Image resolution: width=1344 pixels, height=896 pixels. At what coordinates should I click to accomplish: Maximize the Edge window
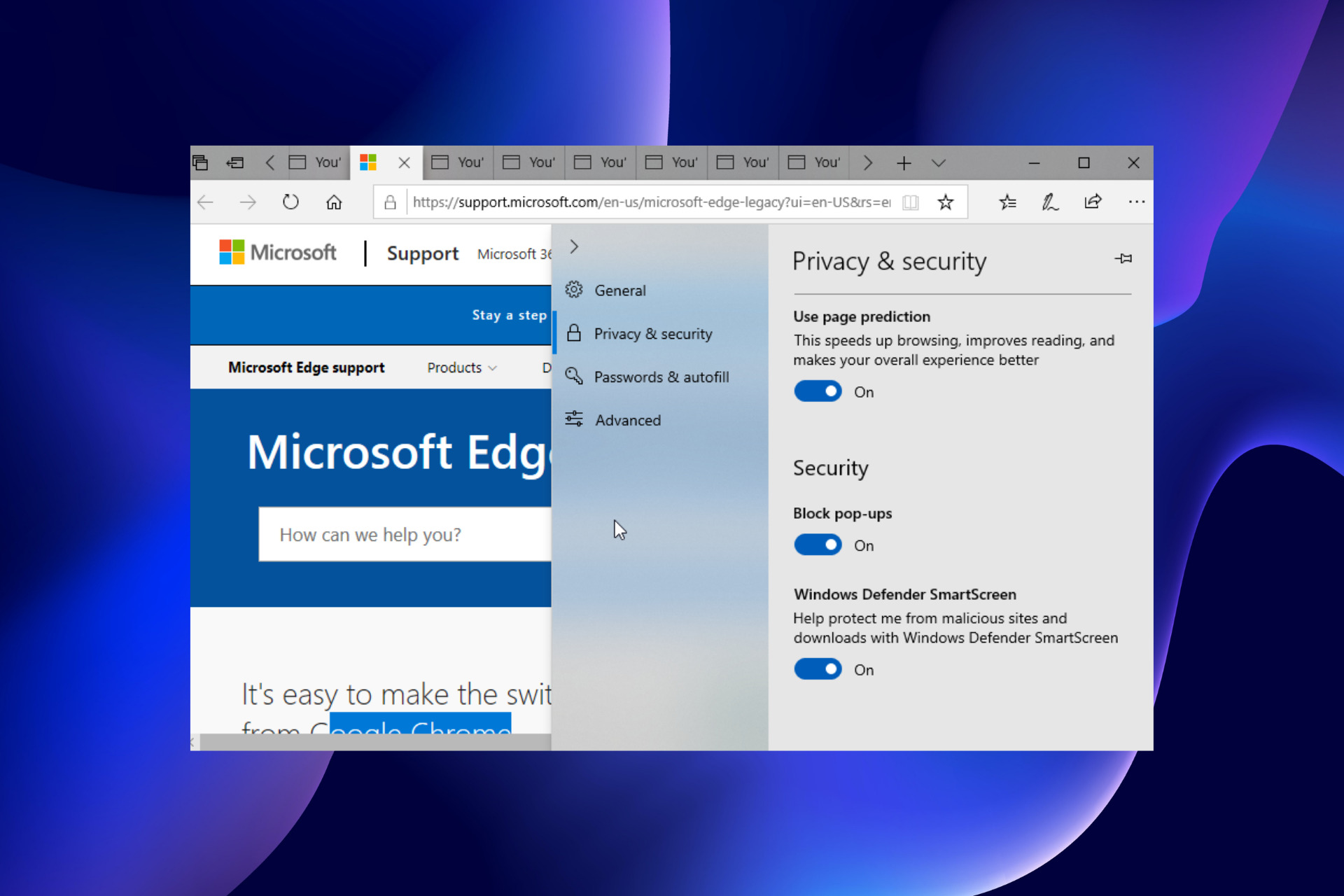pos(1084,163)
